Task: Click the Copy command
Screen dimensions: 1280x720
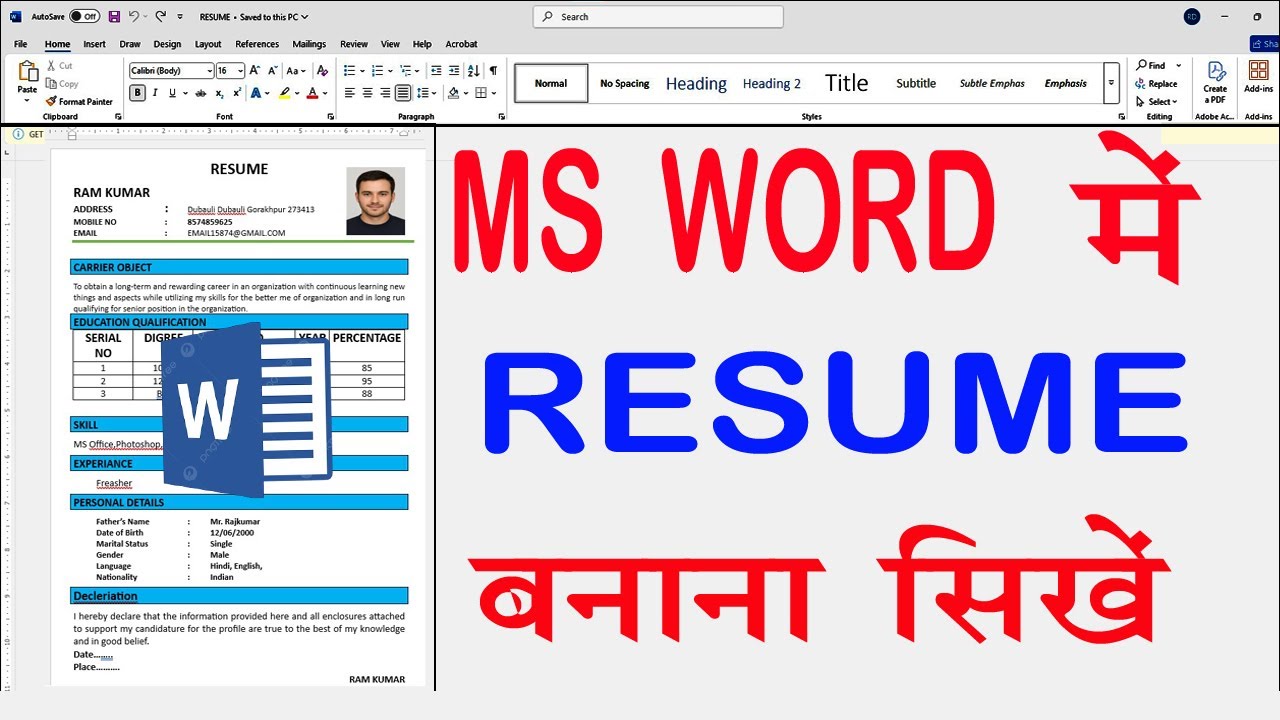Action: tap(62, 84)
